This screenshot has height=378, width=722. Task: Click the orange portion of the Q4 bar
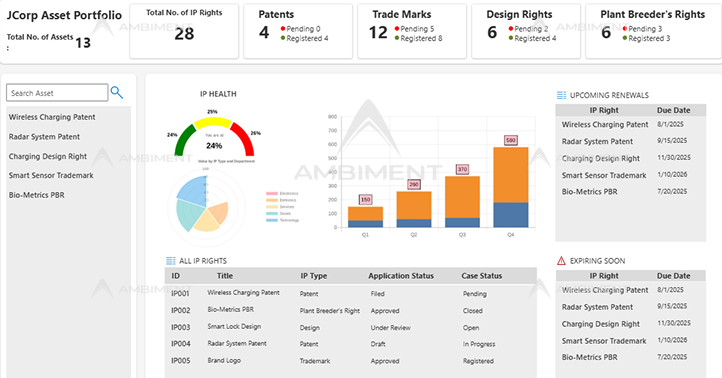511,175
